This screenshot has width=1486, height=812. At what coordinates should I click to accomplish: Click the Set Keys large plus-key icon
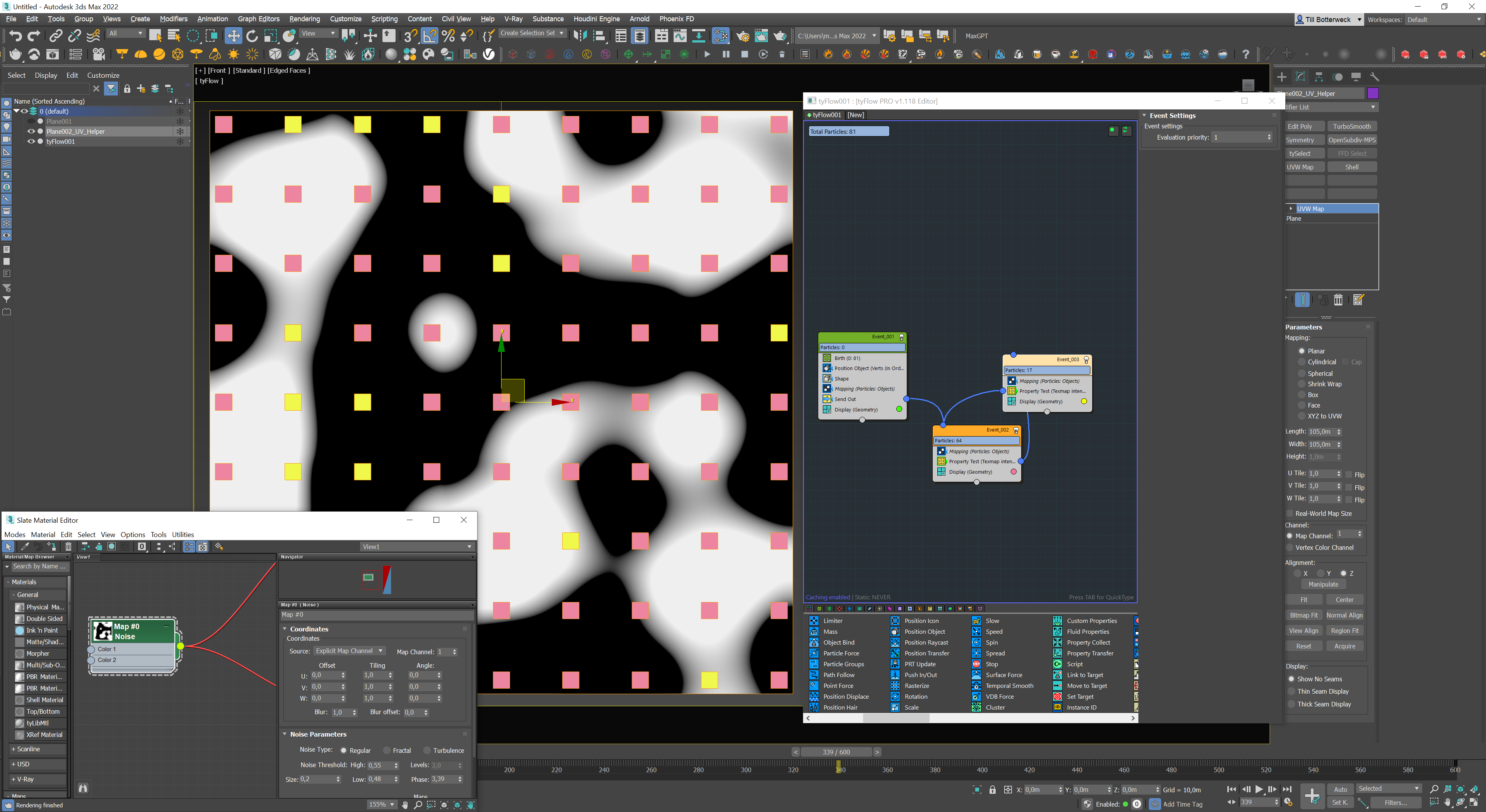(1312, 796)
